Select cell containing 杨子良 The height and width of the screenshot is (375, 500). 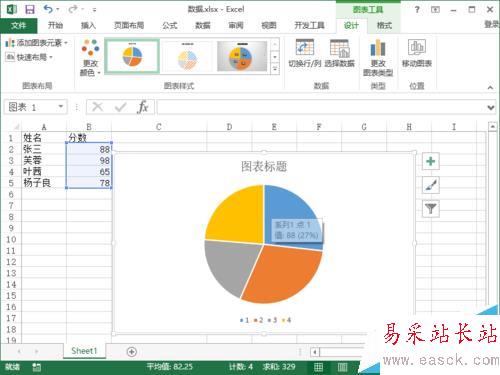coord(44,183)
